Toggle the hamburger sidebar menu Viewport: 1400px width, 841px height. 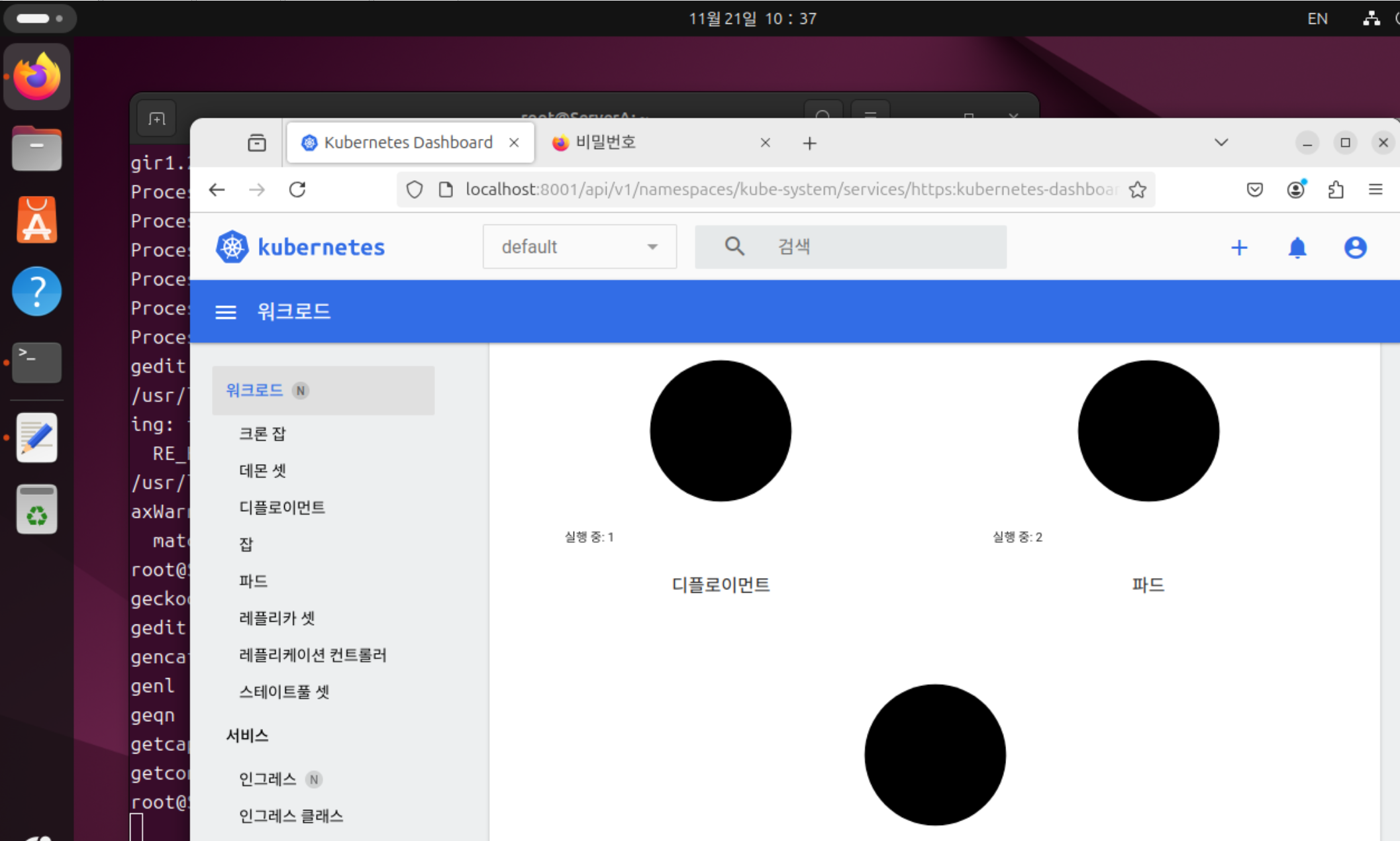(226, 312)
